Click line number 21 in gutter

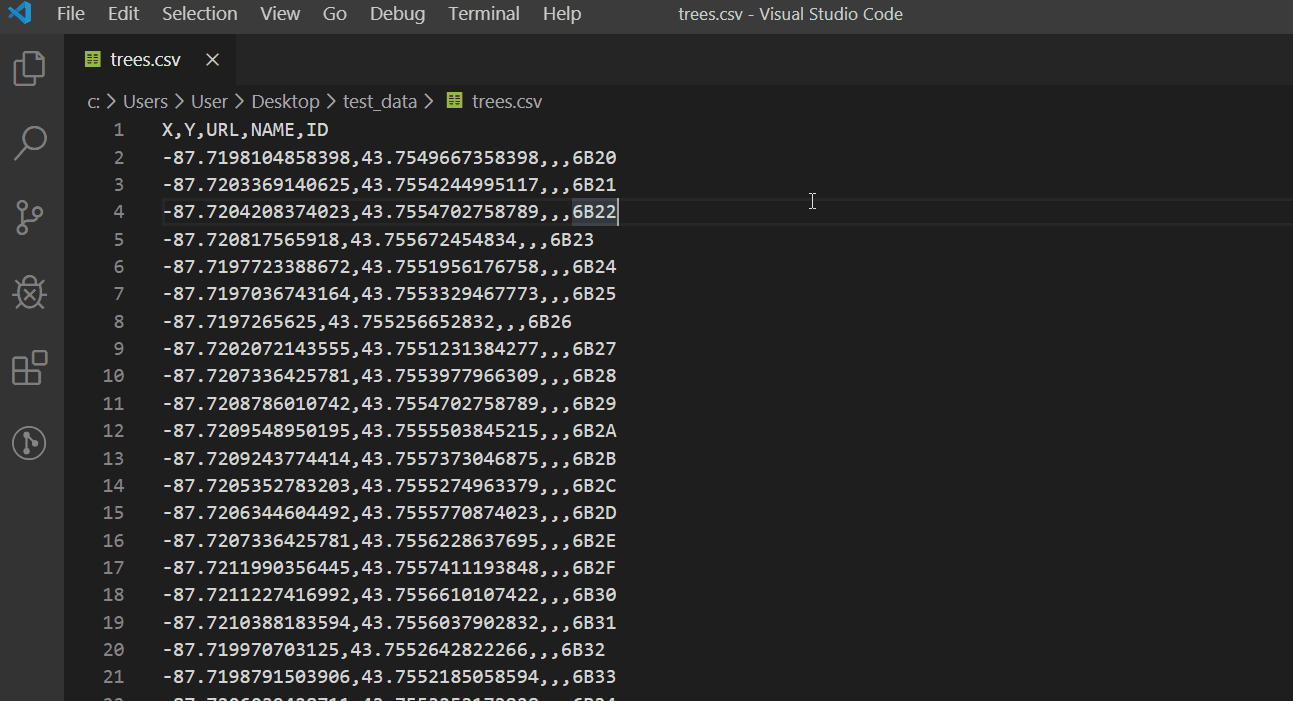(x=114, y=677)
